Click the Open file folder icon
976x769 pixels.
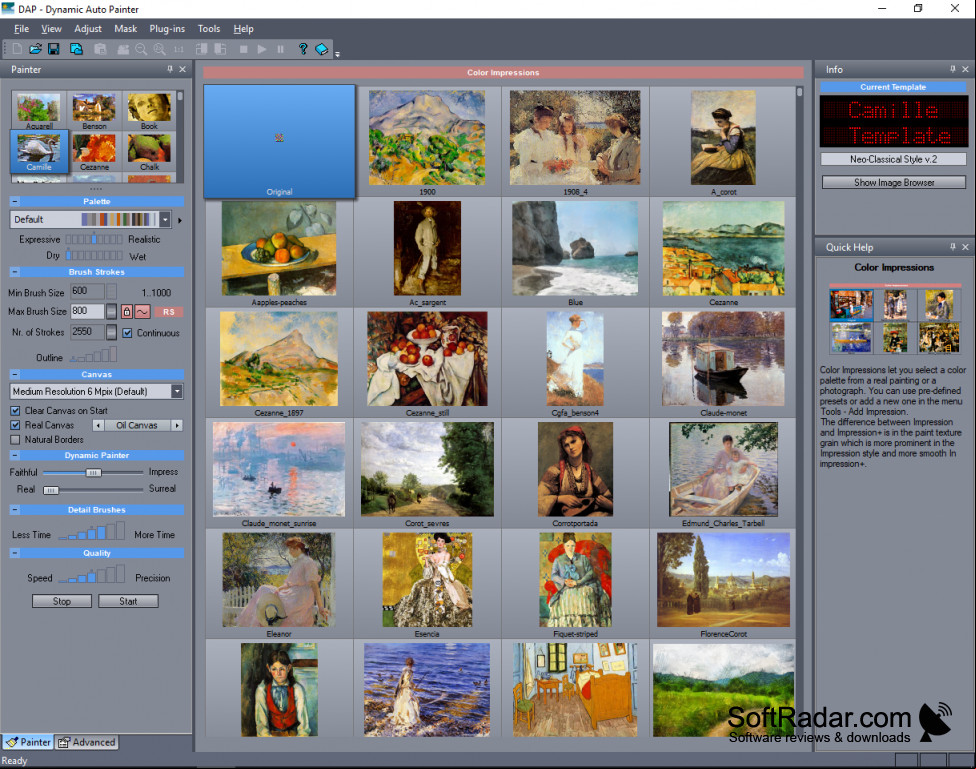(x=35, y=49)
